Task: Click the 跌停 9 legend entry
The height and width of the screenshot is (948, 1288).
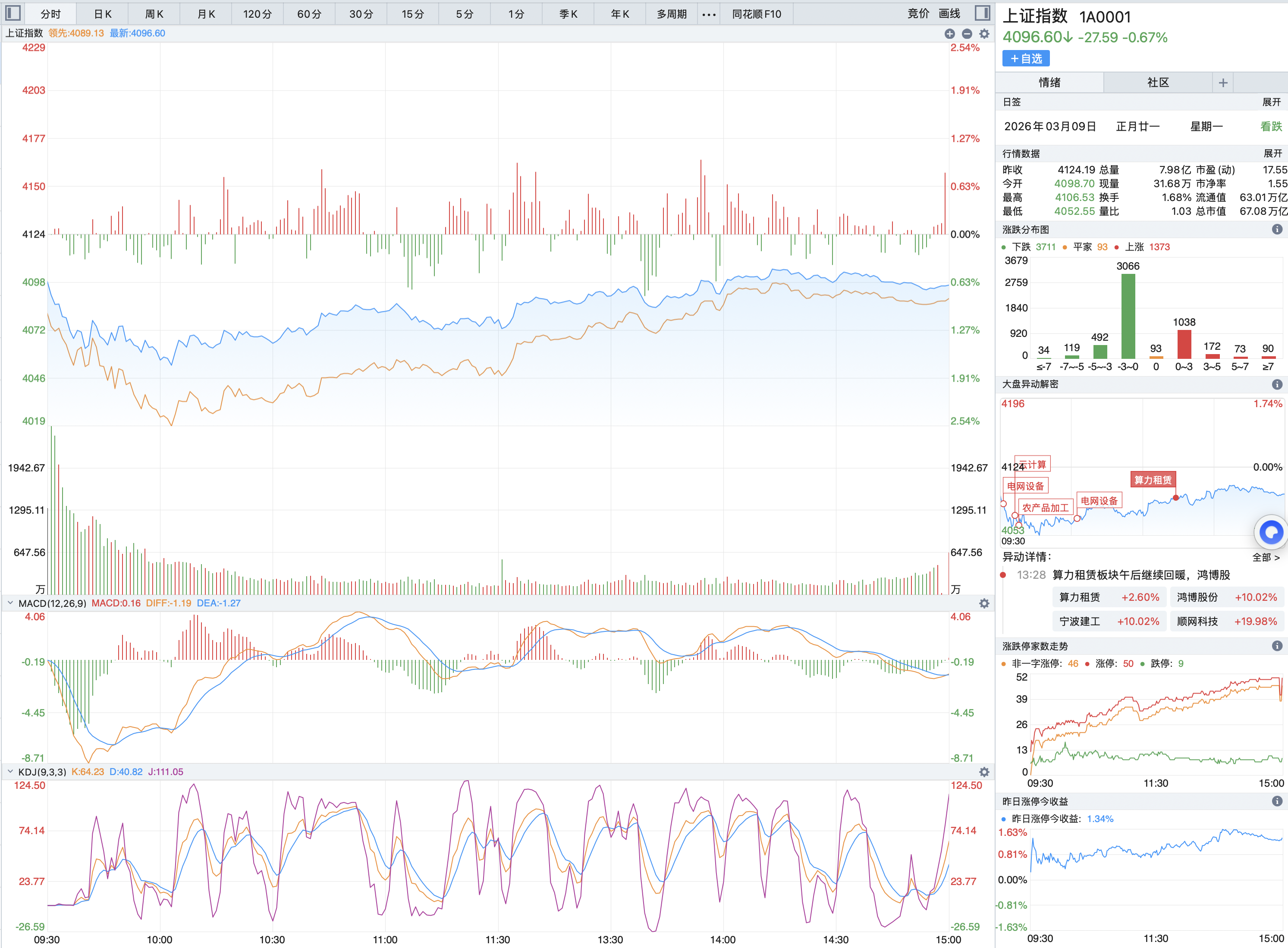Action: (1162, 664)
